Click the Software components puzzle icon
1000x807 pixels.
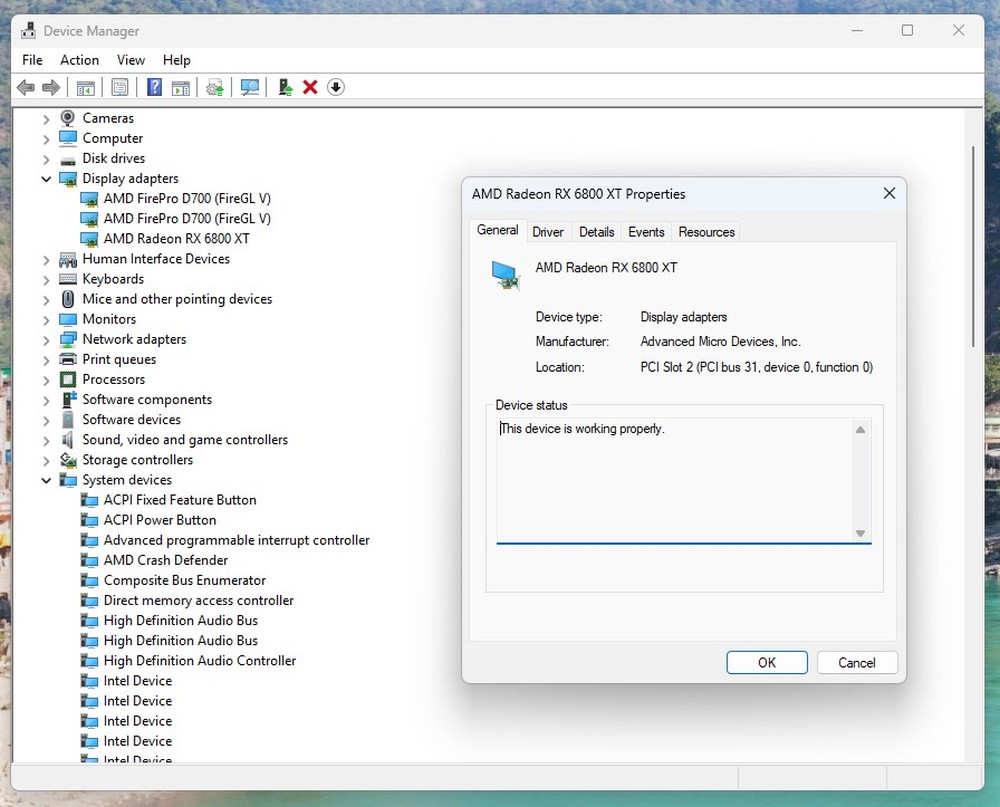(69, 399)
